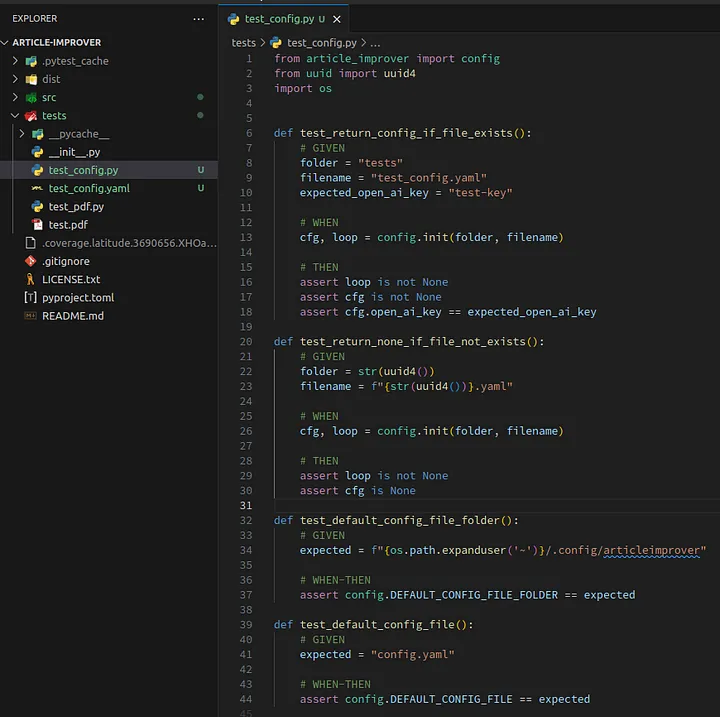The width and height of the screenshot is (720, 717).
Task: Close the test_config.py editor tab
Action: coord(337,19)
